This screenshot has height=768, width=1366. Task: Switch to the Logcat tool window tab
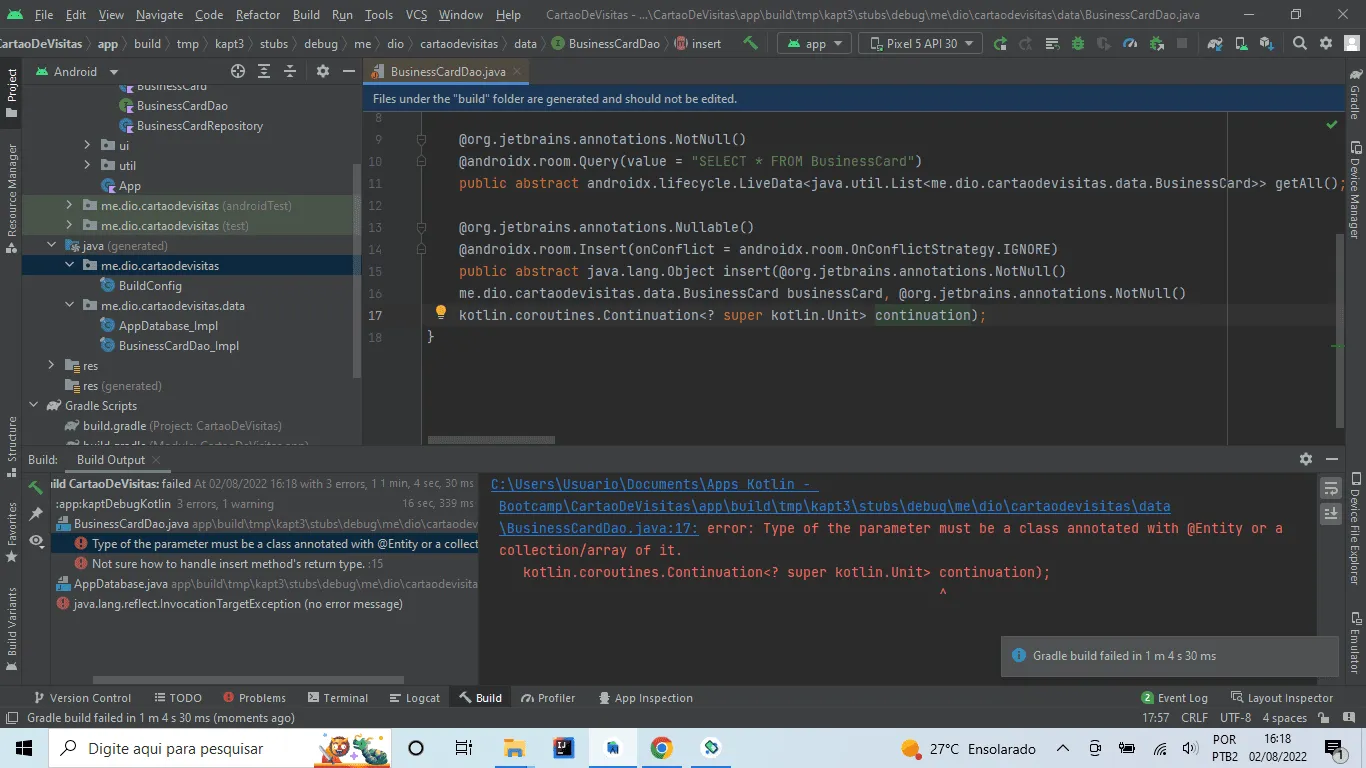pyautogui.click(x=415, y=698)
